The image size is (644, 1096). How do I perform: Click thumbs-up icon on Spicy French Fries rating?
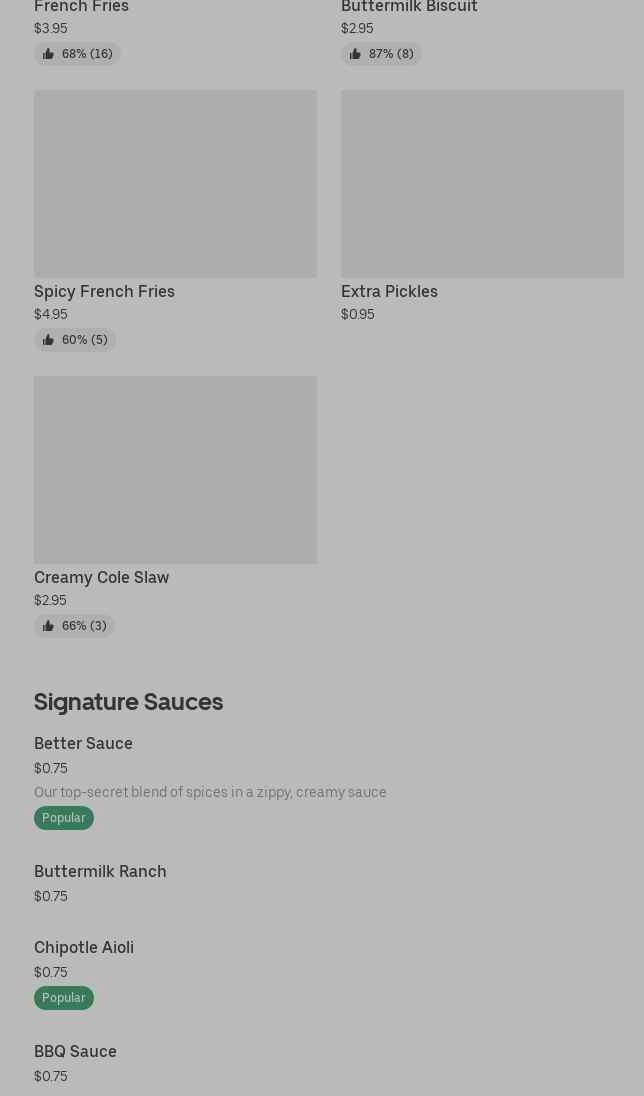click(x=48, y=340)
